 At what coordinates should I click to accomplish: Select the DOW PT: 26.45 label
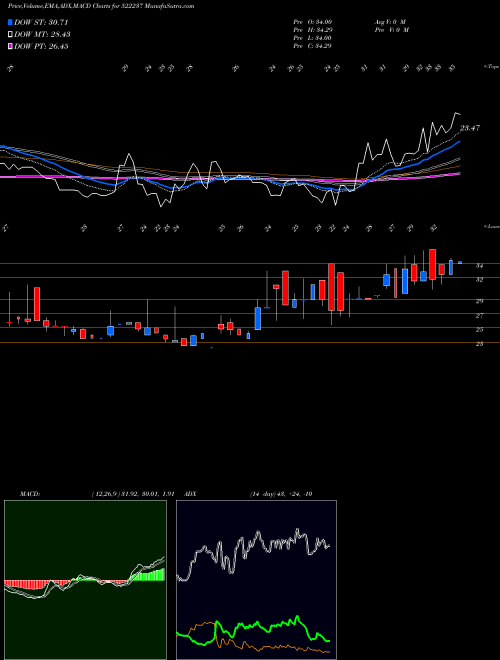[x=41, y=46]
